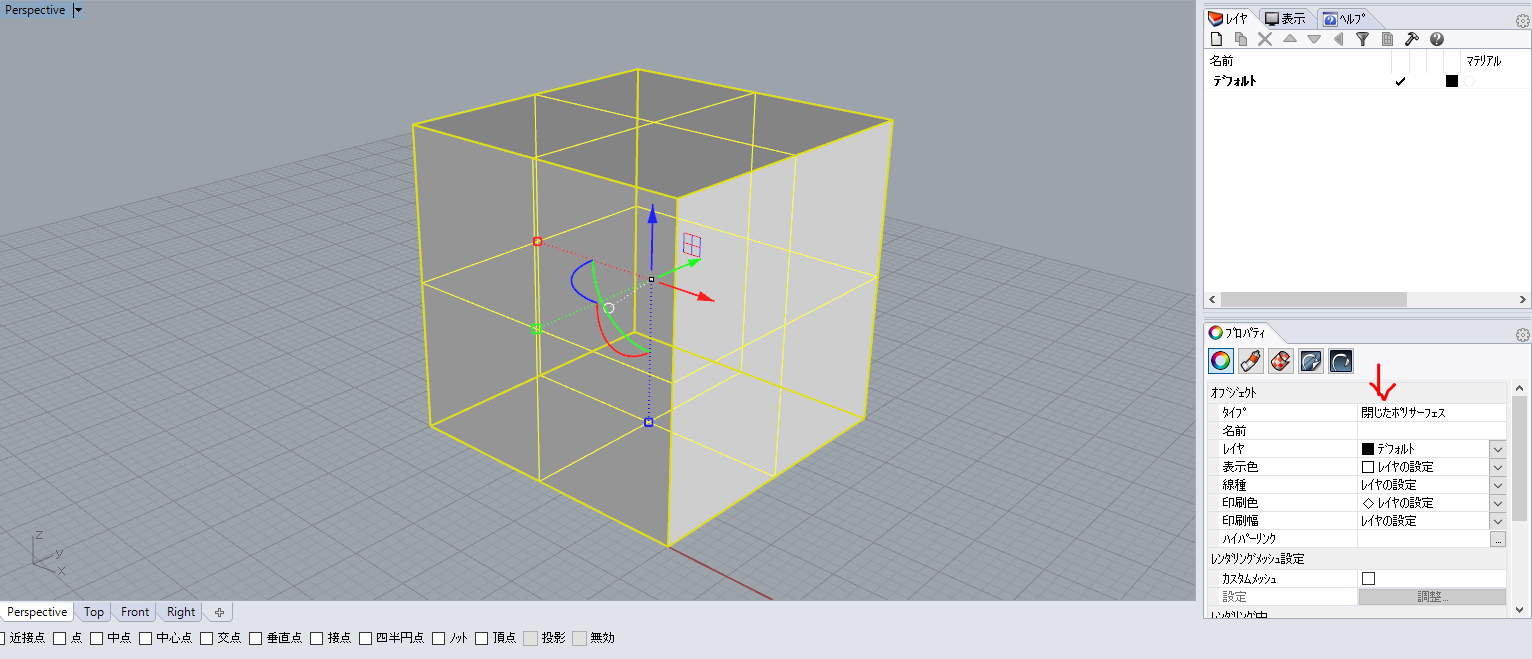Click the デフォルト layer material circle

pyautogui.click(x=1469, y=81)
